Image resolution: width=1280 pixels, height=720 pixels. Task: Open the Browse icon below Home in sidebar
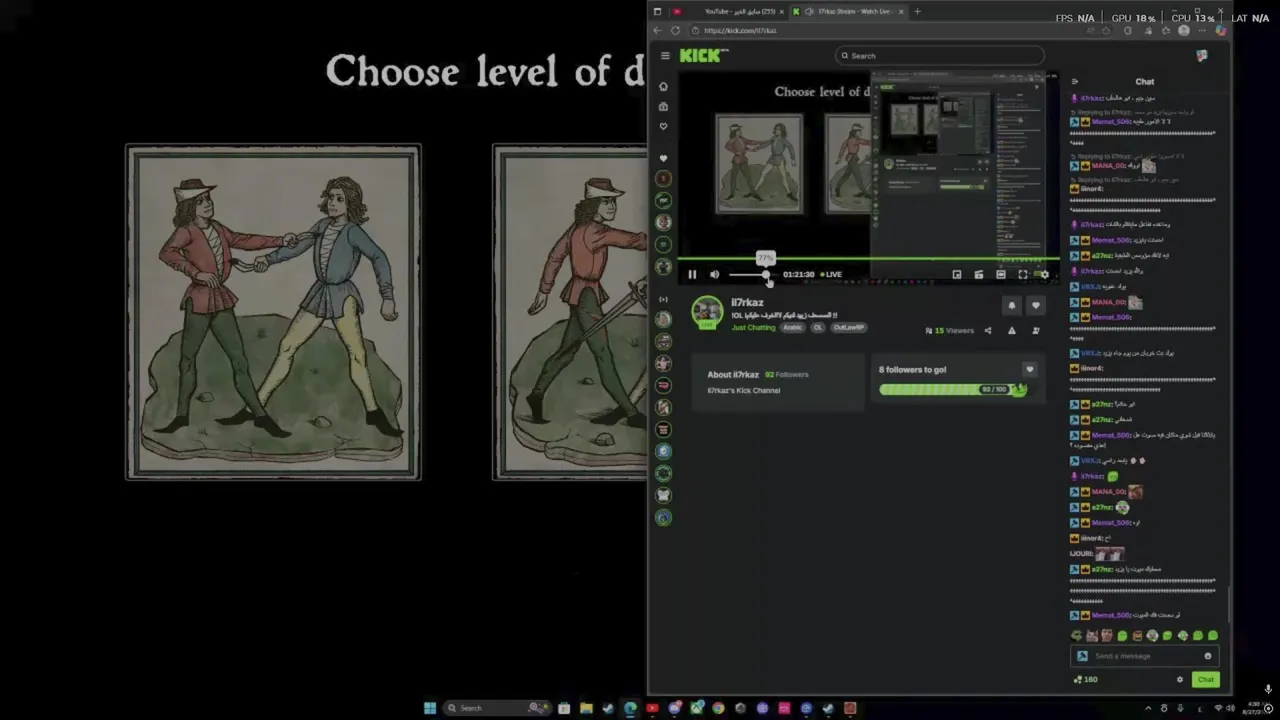tap(663, 107)
